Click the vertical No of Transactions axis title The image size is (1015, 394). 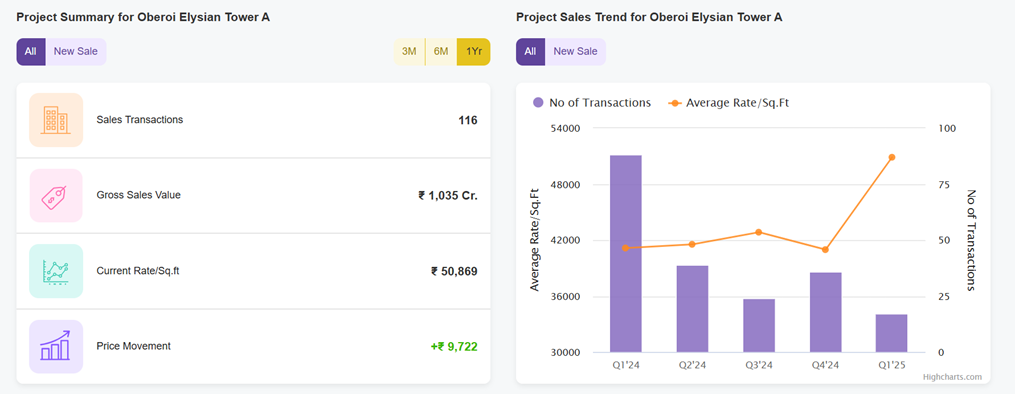click(970, 240)
